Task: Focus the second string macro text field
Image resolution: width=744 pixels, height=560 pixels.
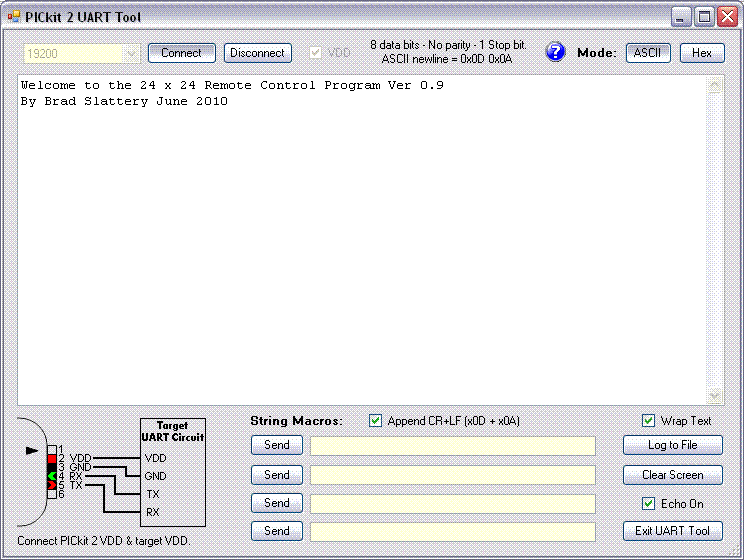Action: 453,475
